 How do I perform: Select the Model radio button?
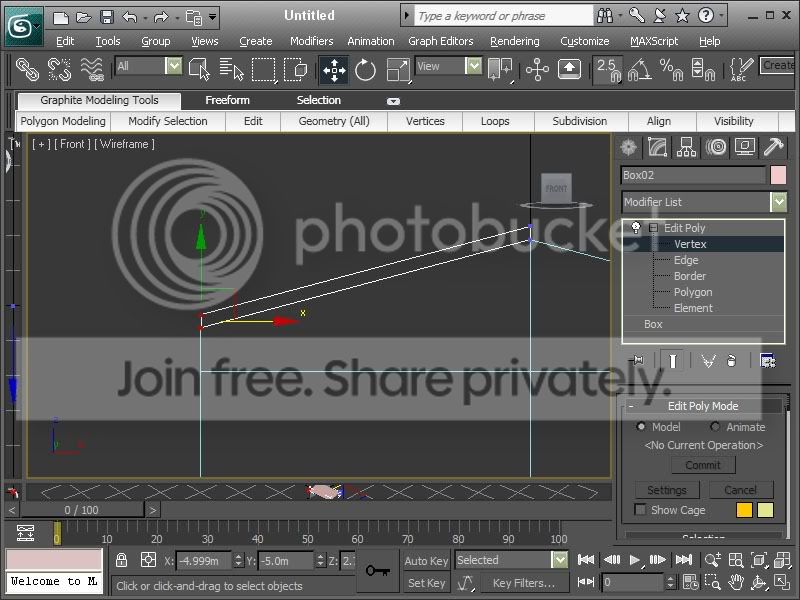[641, 427]
